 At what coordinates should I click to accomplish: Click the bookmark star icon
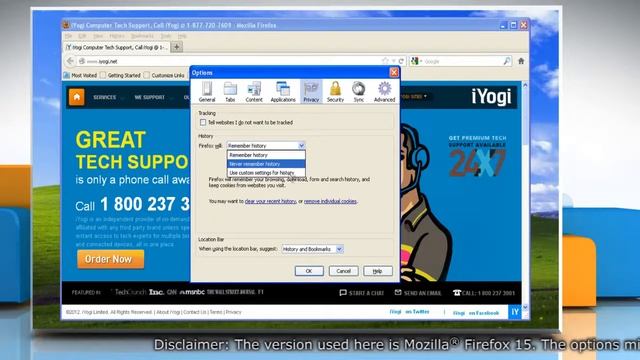pos(385,61)
